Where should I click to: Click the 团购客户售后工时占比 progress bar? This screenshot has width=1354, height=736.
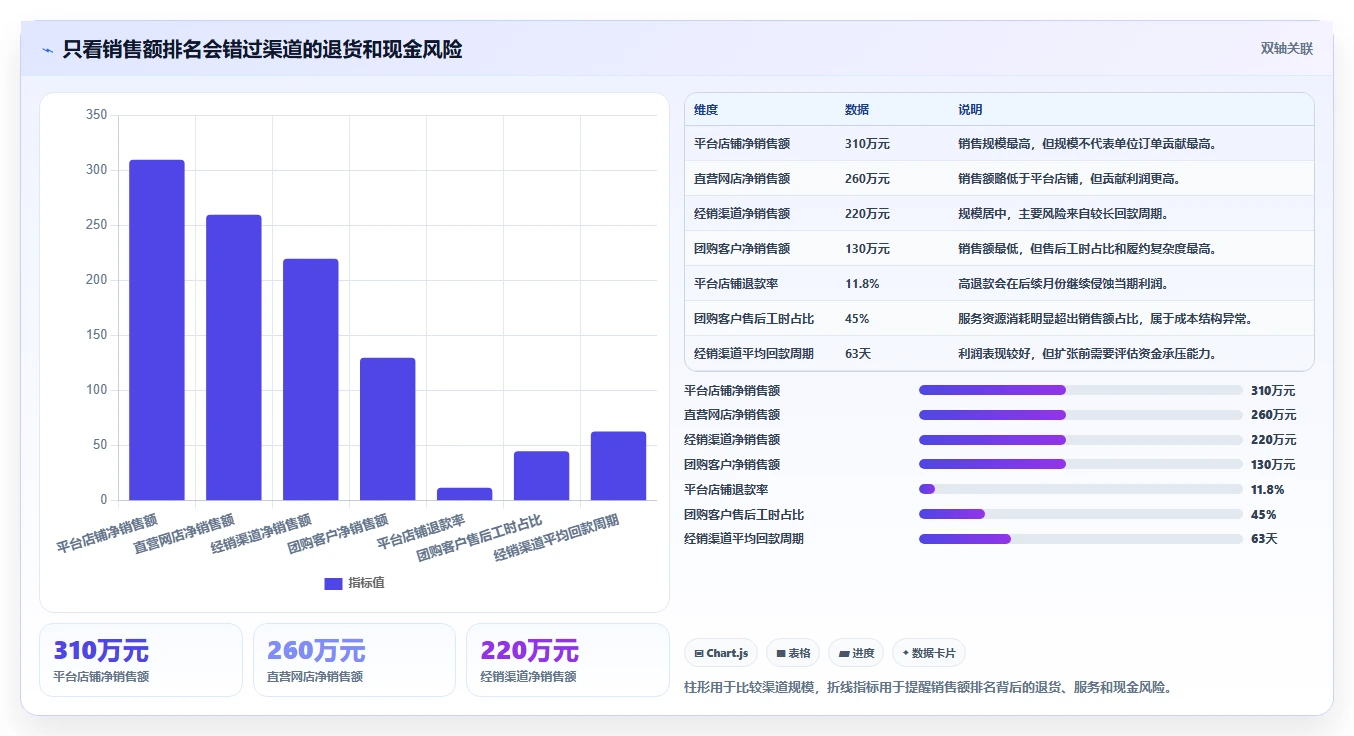pyautogui.click(x=1081, y=514)
